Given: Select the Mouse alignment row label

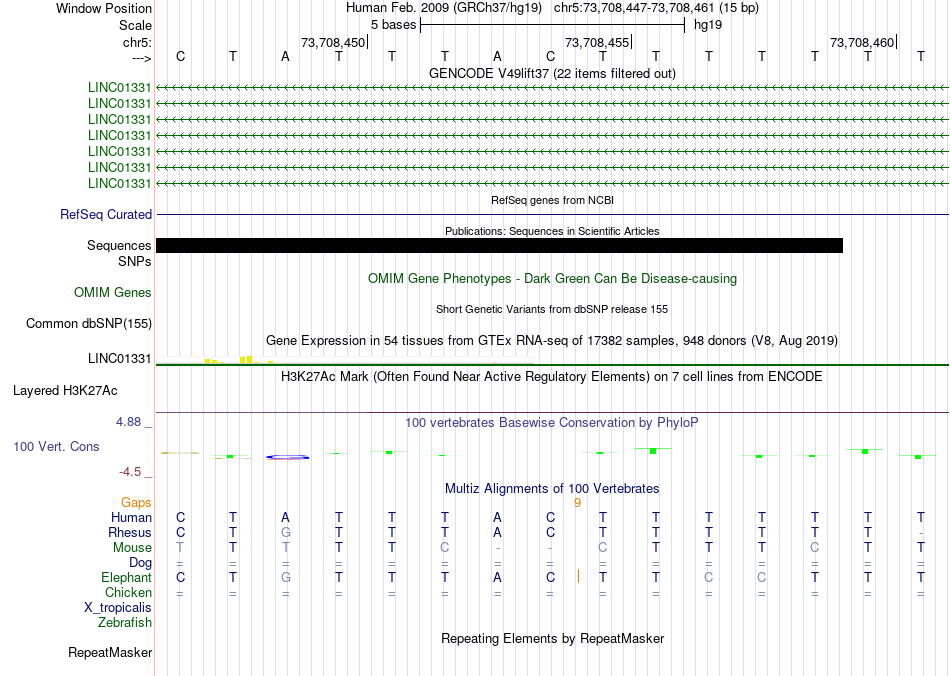Looking at the screenshot, I should [132, 548].
